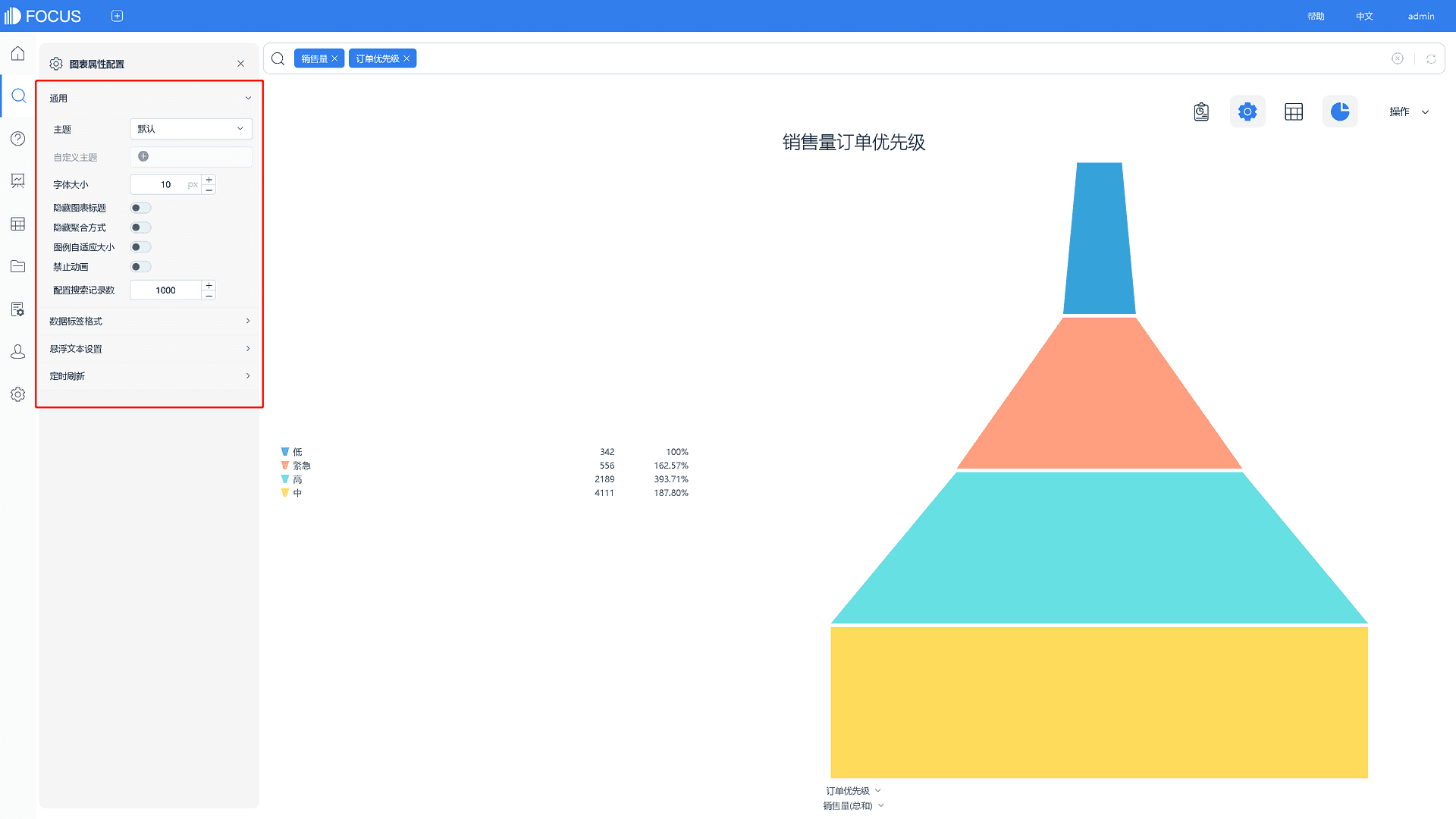
Task: Click the table view icon
Action: [1293, 111]
